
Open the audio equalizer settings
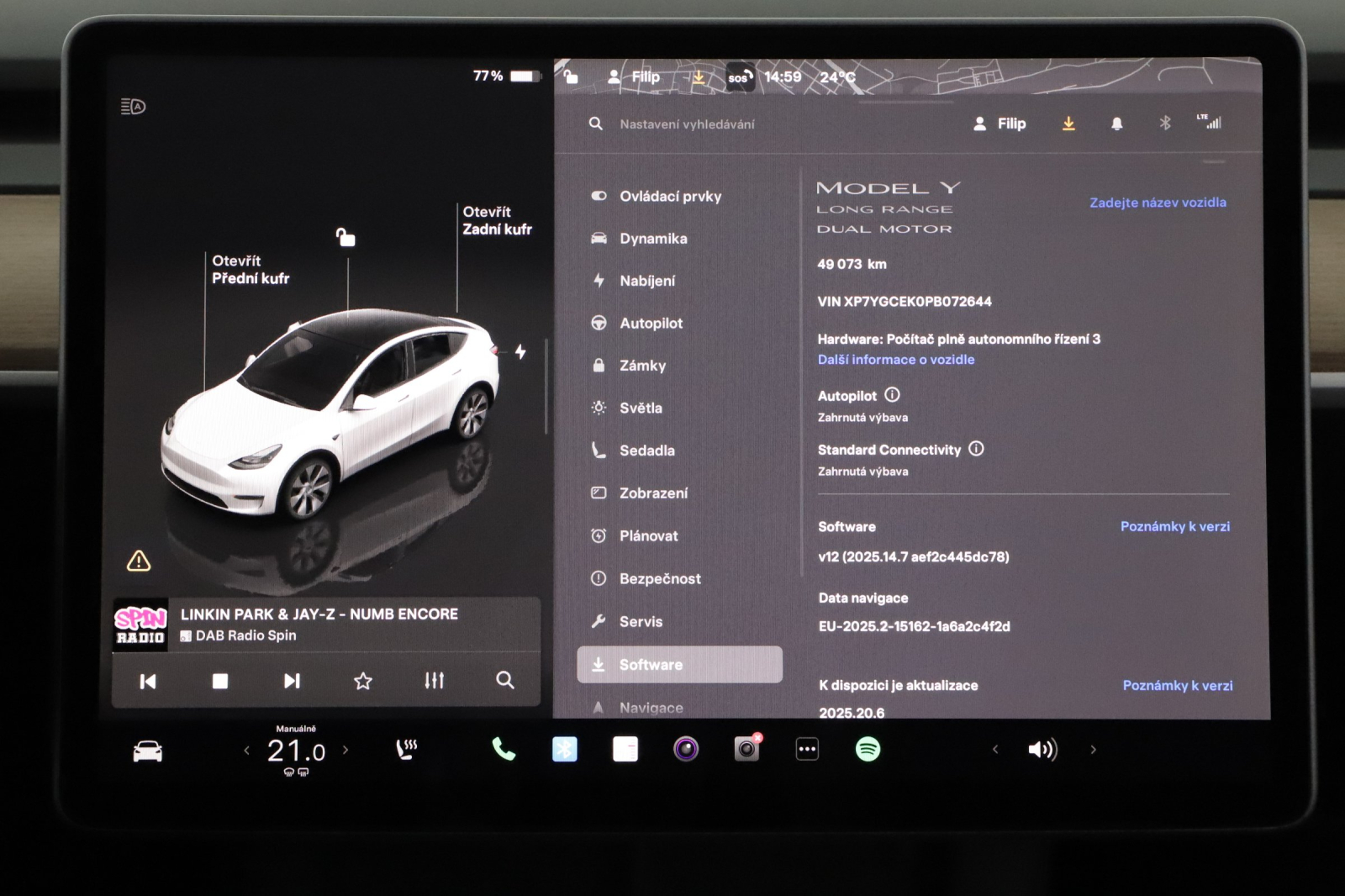(x=435, y=681)
